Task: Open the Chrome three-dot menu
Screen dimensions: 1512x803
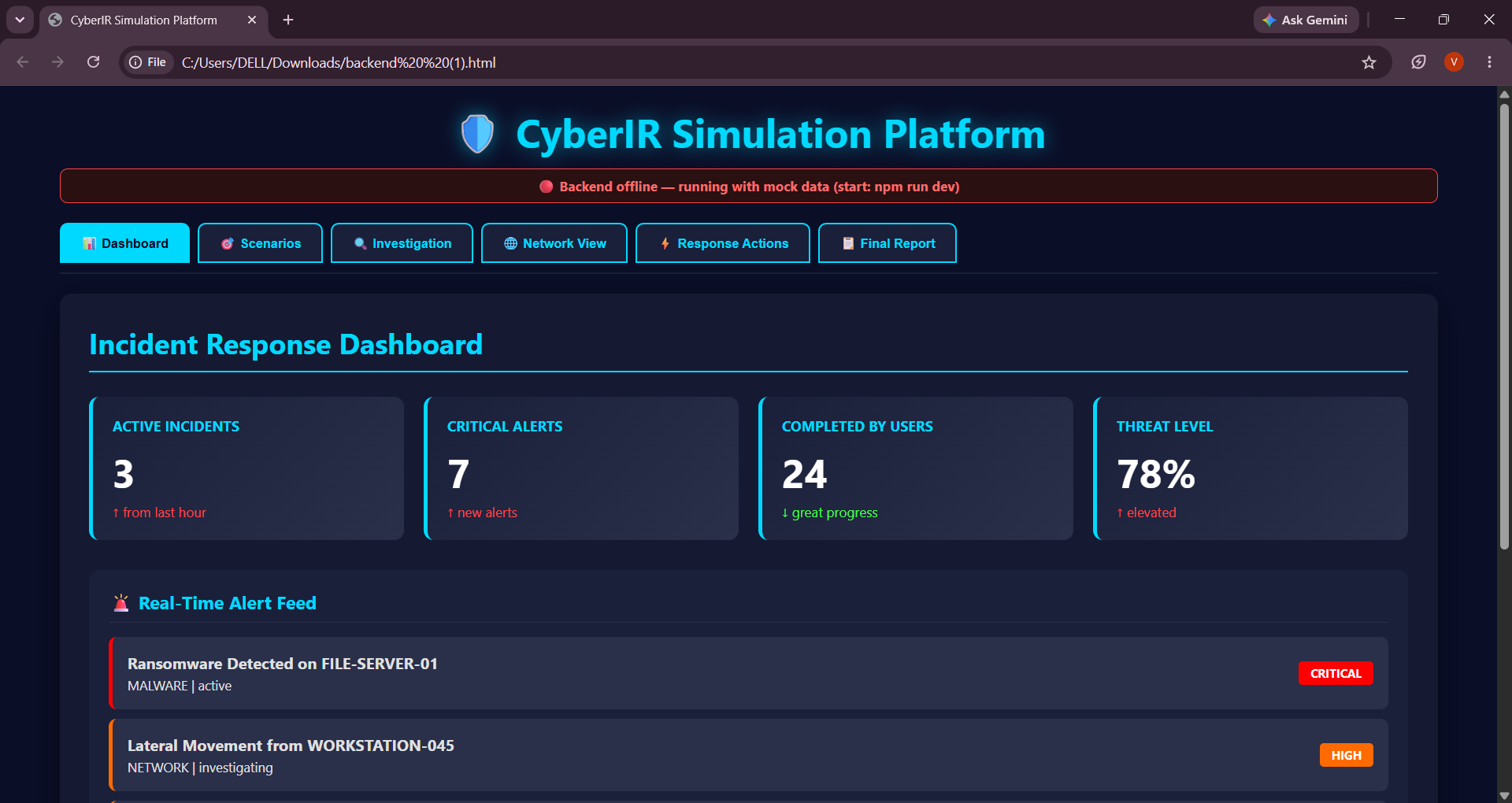Action: 1489,62
